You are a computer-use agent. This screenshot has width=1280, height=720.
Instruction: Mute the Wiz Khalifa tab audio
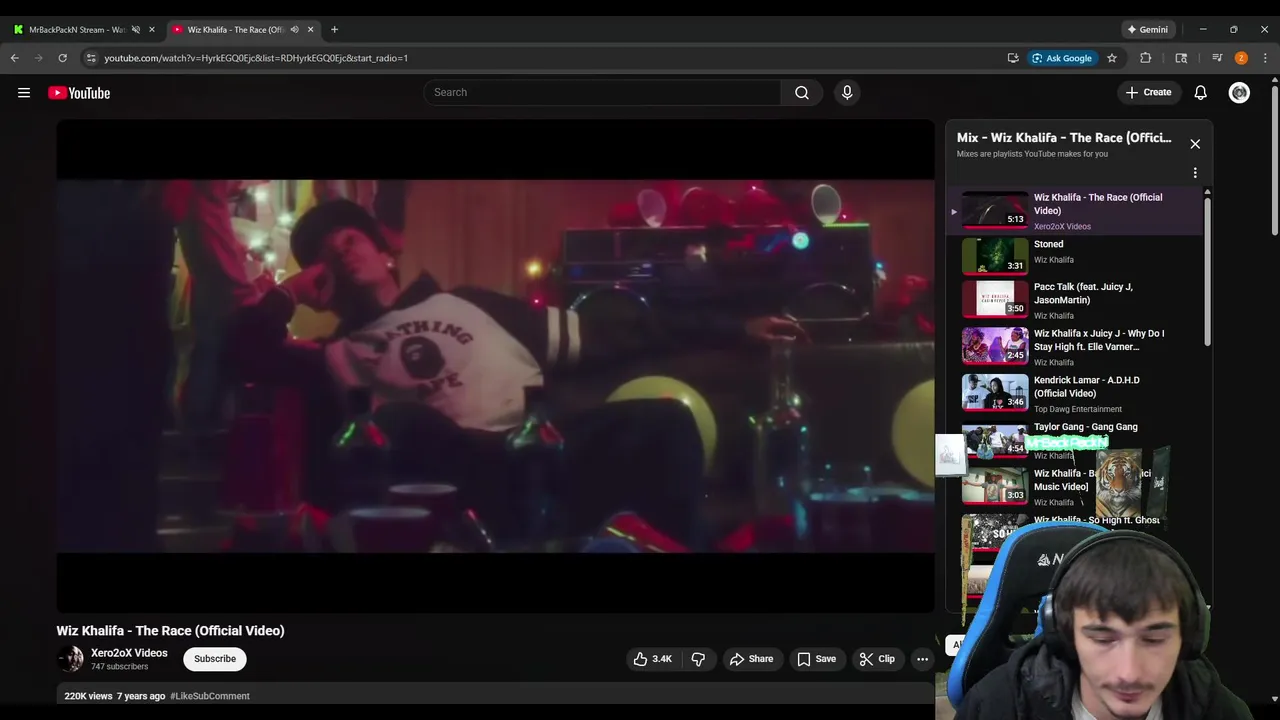(294, 30)
